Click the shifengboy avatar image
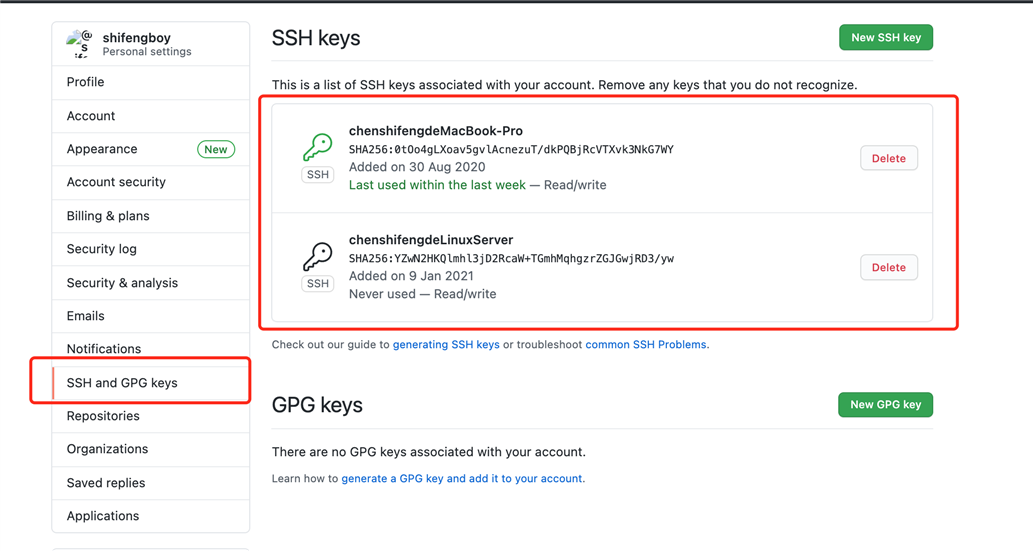 coord(80,44)
